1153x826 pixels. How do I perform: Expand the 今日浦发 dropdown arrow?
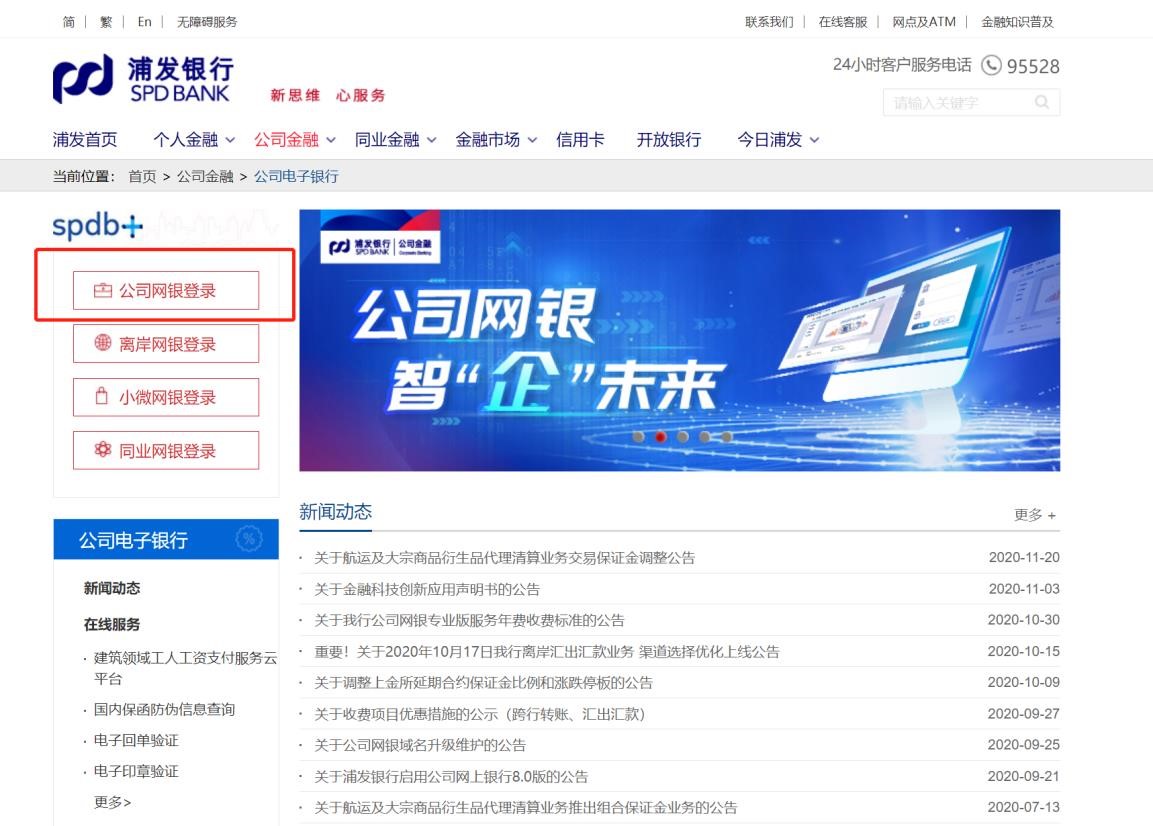tap(815, 140)
